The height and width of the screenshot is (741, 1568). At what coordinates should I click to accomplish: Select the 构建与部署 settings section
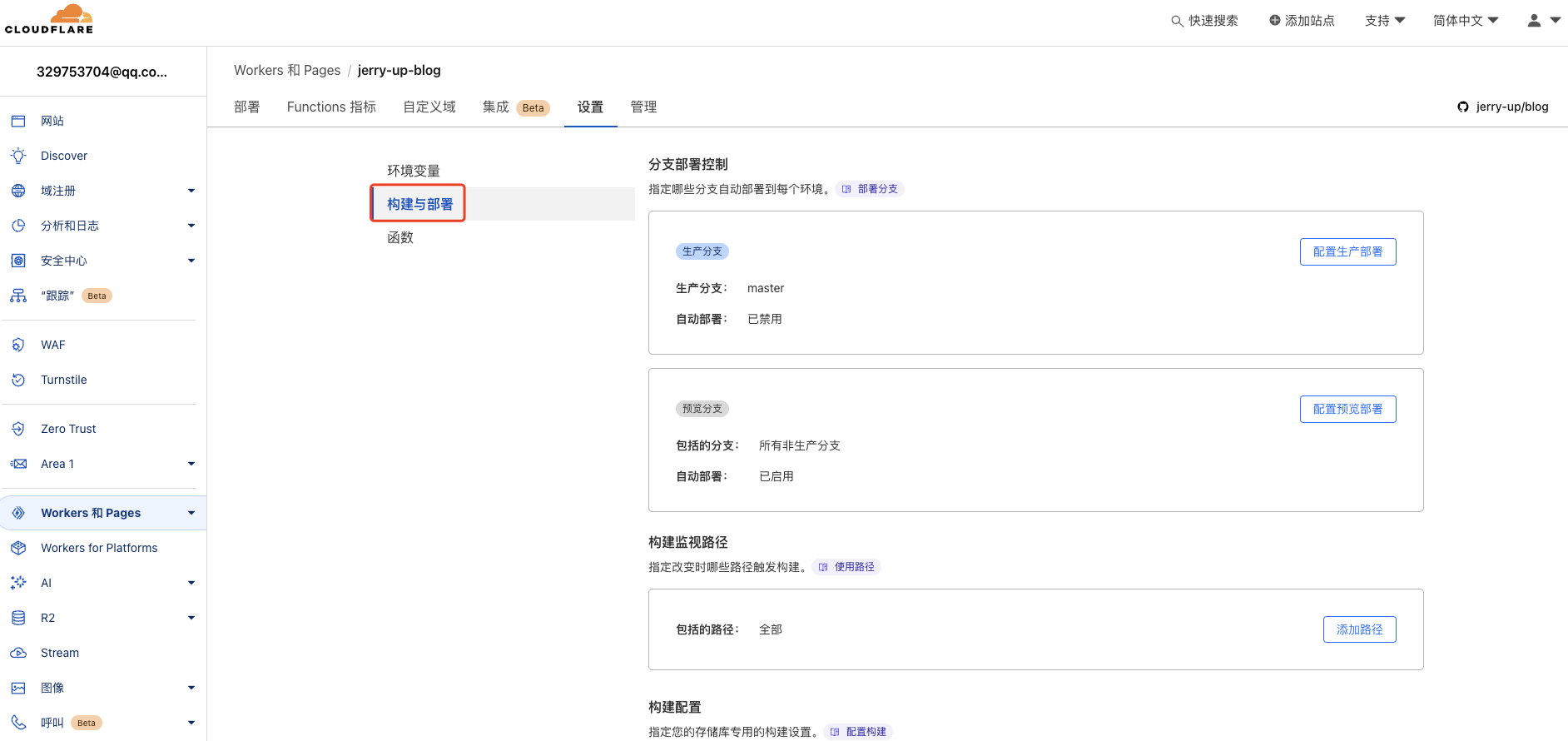tap(503, 204)
